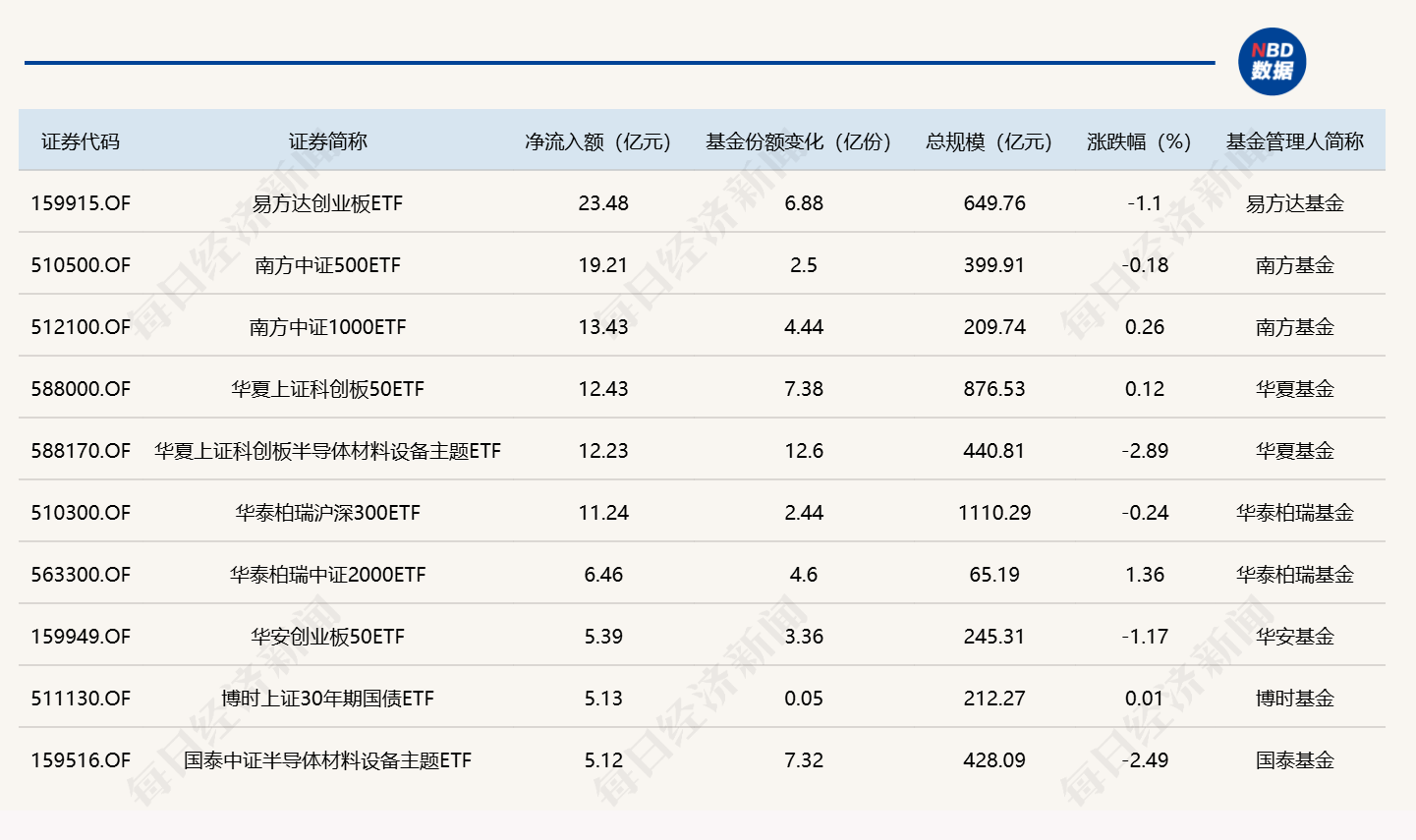The height and width of the screenshot is (840, 1416).
Task: Click fund manager 易方达基金
Action: click(1295, 203)
